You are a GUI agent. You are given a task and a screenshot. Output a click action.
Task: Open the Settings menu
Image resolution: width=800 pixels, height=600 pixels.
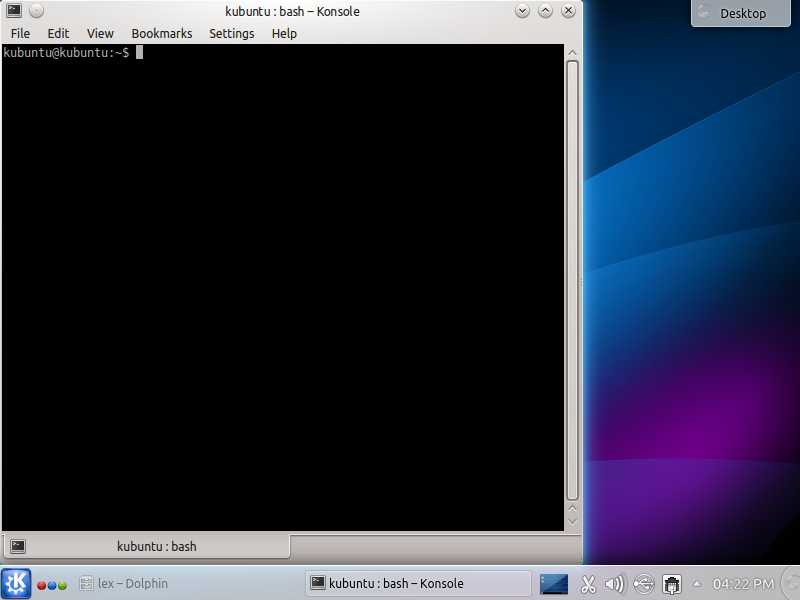tap(231, 33)
